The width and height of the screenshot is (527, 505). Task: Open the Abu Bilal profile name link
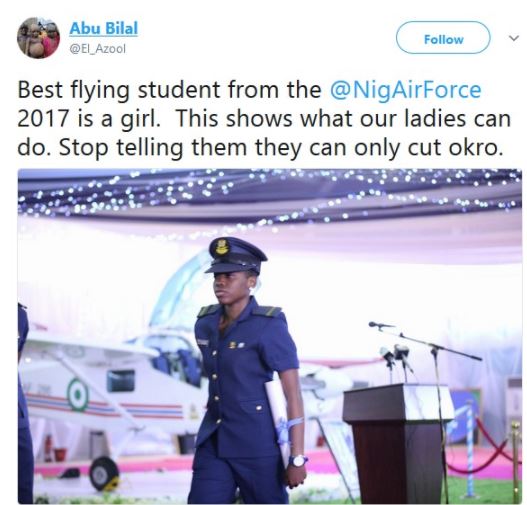(x=104, y=28)
